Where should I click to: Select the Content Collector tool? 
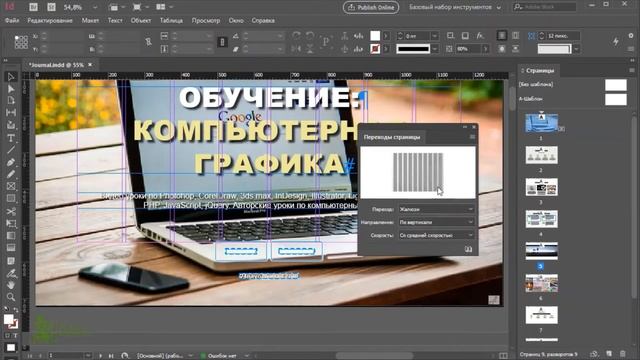pos(11,125)
